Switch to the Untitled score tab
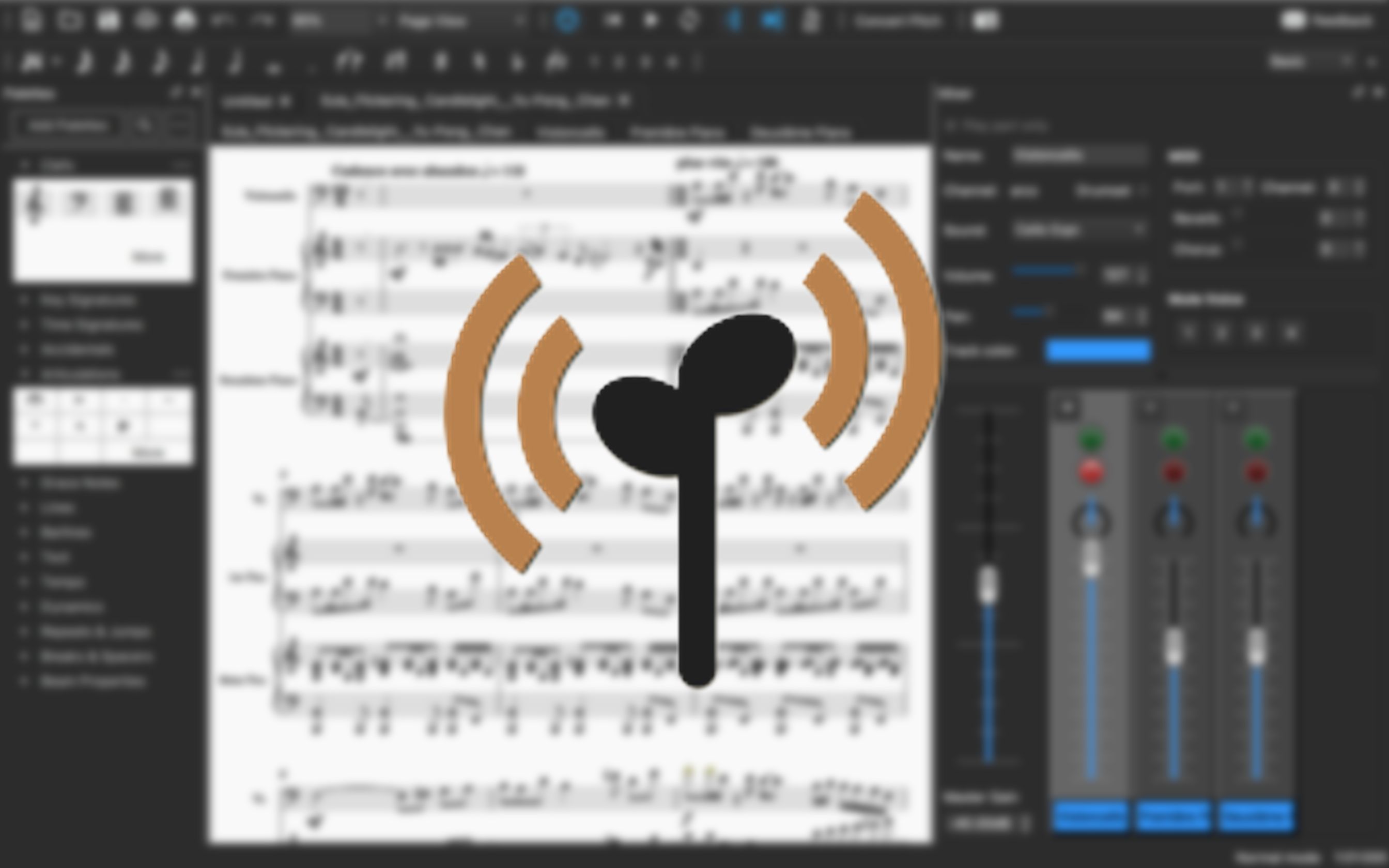Viewport: 1389px width, 868px height. [248, 102]
